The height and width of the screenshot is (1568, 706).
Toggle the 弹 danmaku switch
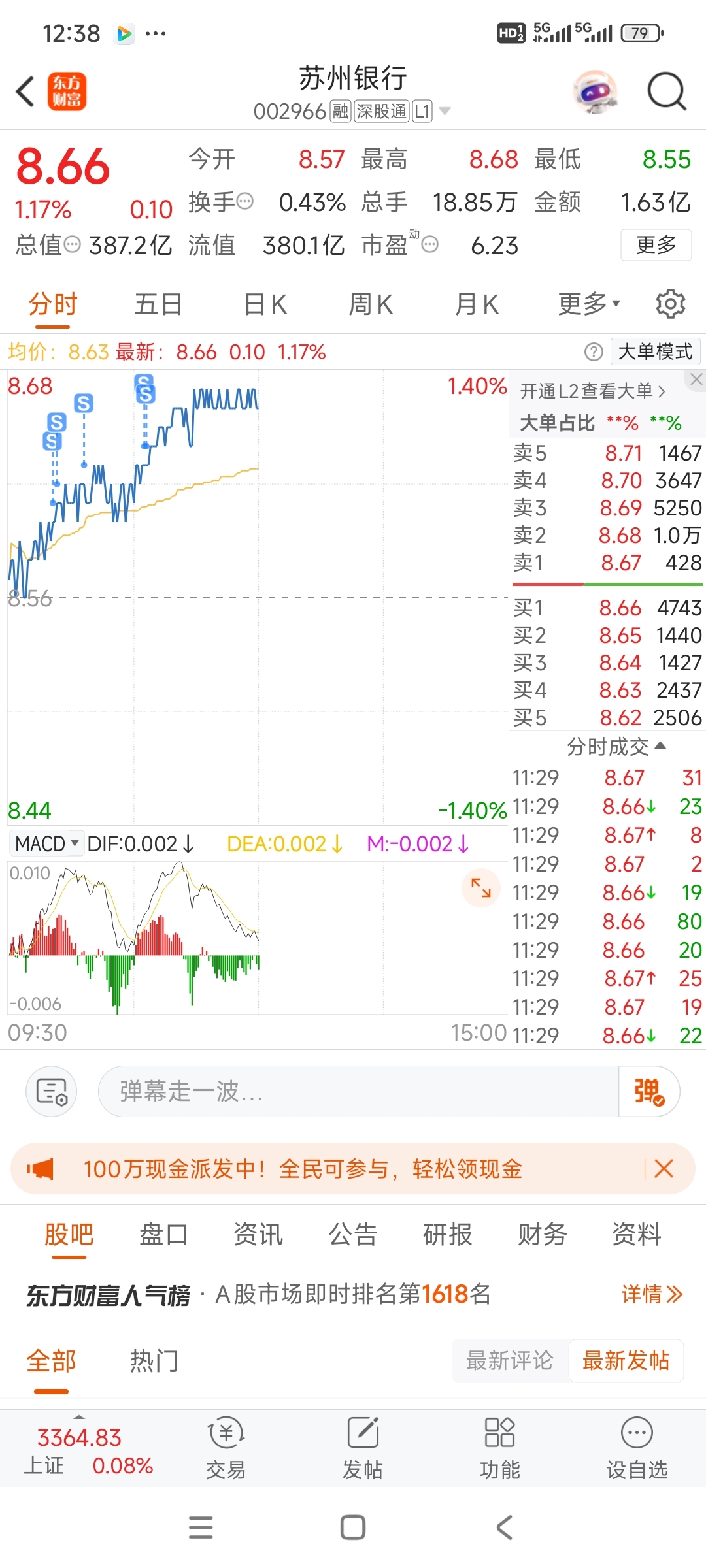click(x=649, y=1091)
